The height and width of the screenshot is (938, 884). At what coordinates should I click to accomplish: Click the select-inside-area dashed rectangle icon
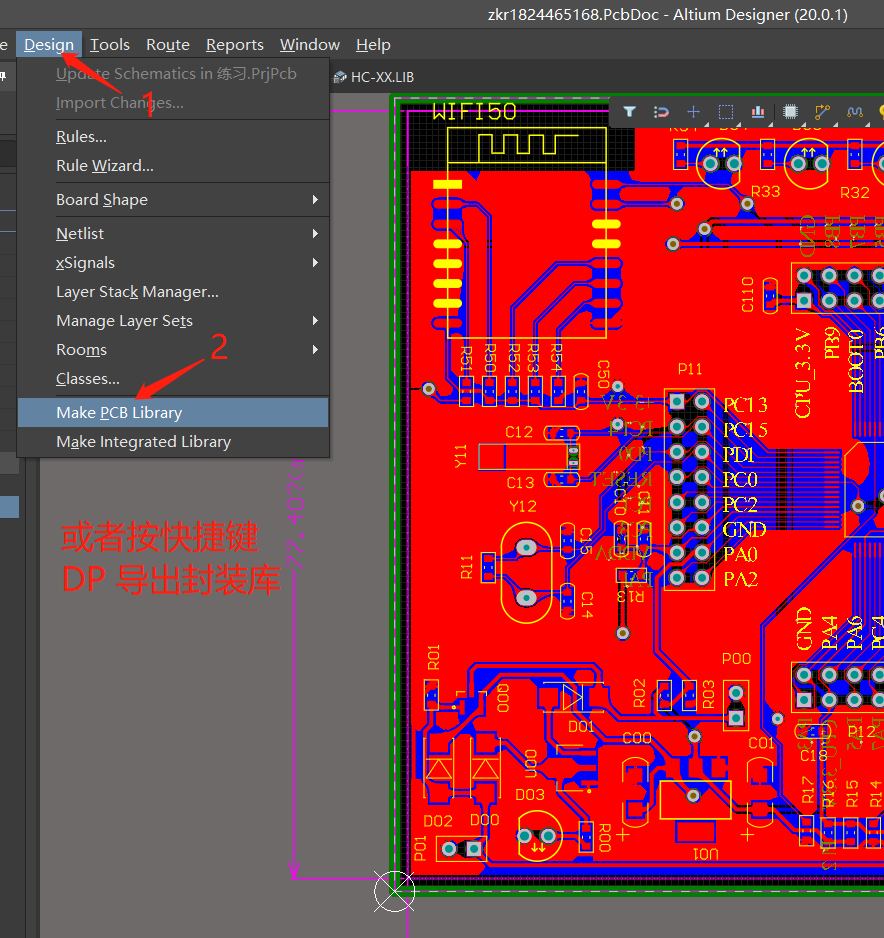[x=726, y=112]
